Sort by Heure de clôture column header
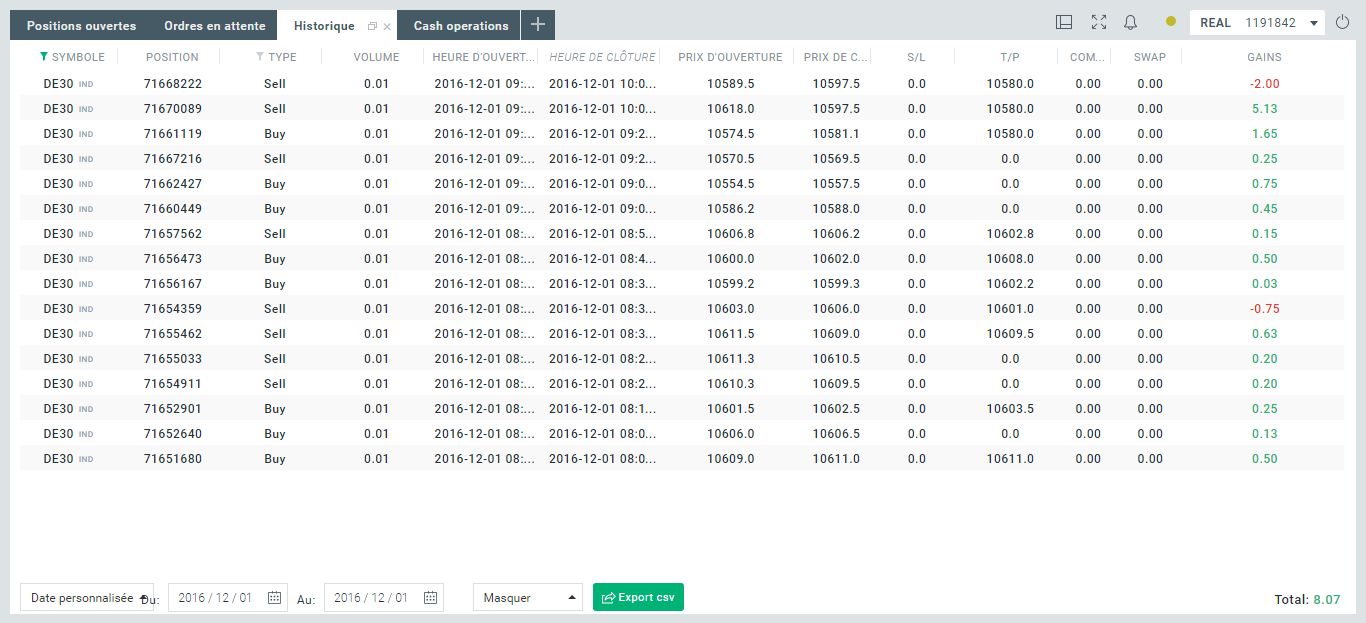Screen dimensions: 1366x623 [602, 57]
